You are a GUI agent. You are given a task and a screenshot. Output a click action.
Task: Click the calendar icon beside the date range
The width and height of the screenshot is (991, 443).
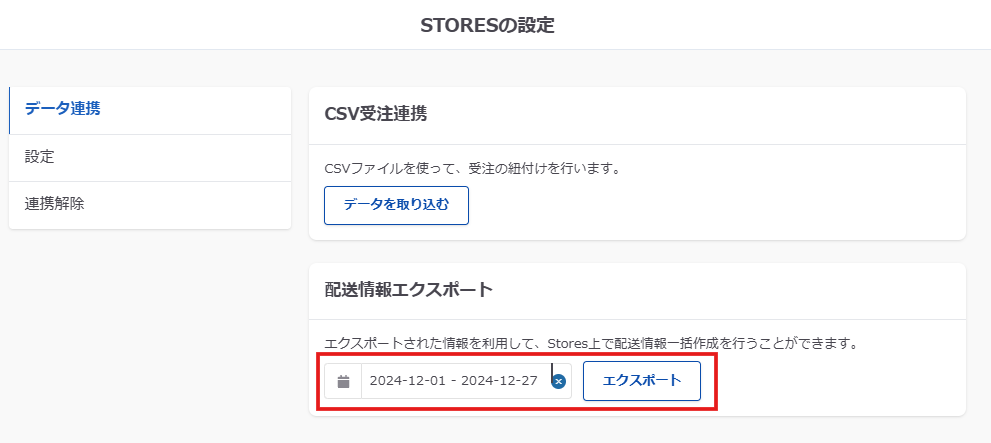pyautogui.click(x=343, y=381)
